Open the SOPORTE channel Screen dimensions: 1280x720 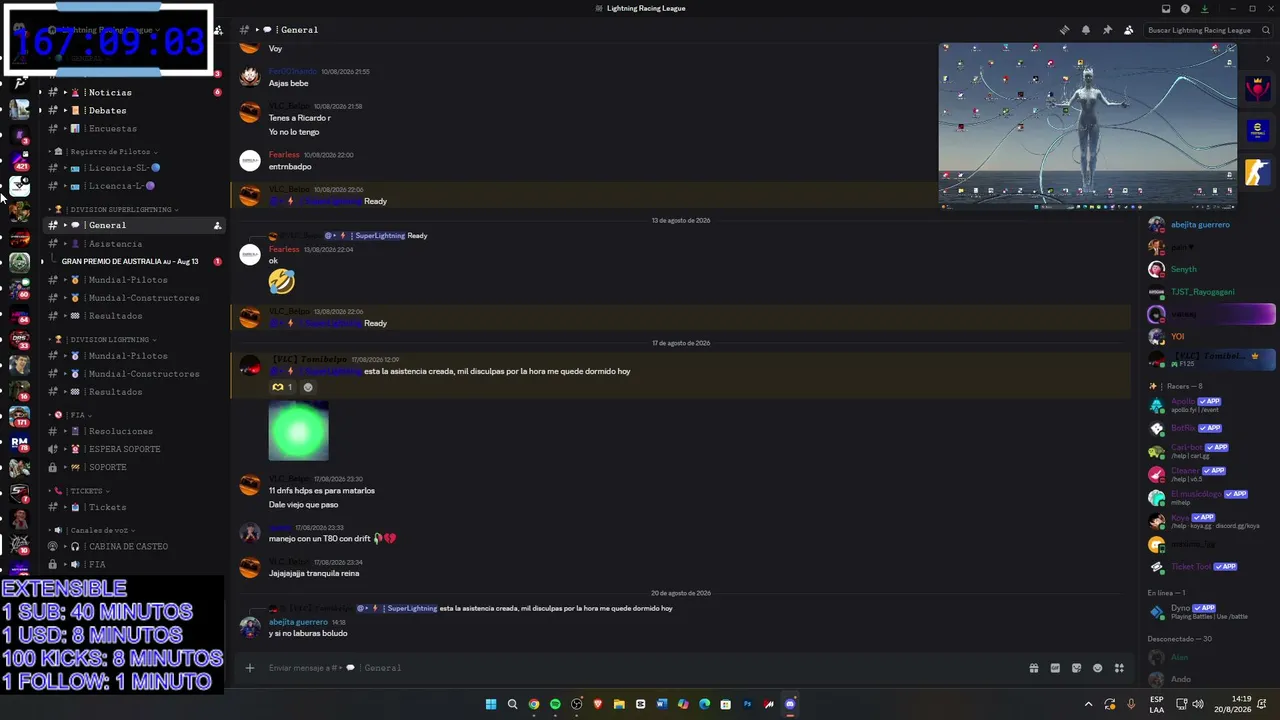tap(135, 467)
